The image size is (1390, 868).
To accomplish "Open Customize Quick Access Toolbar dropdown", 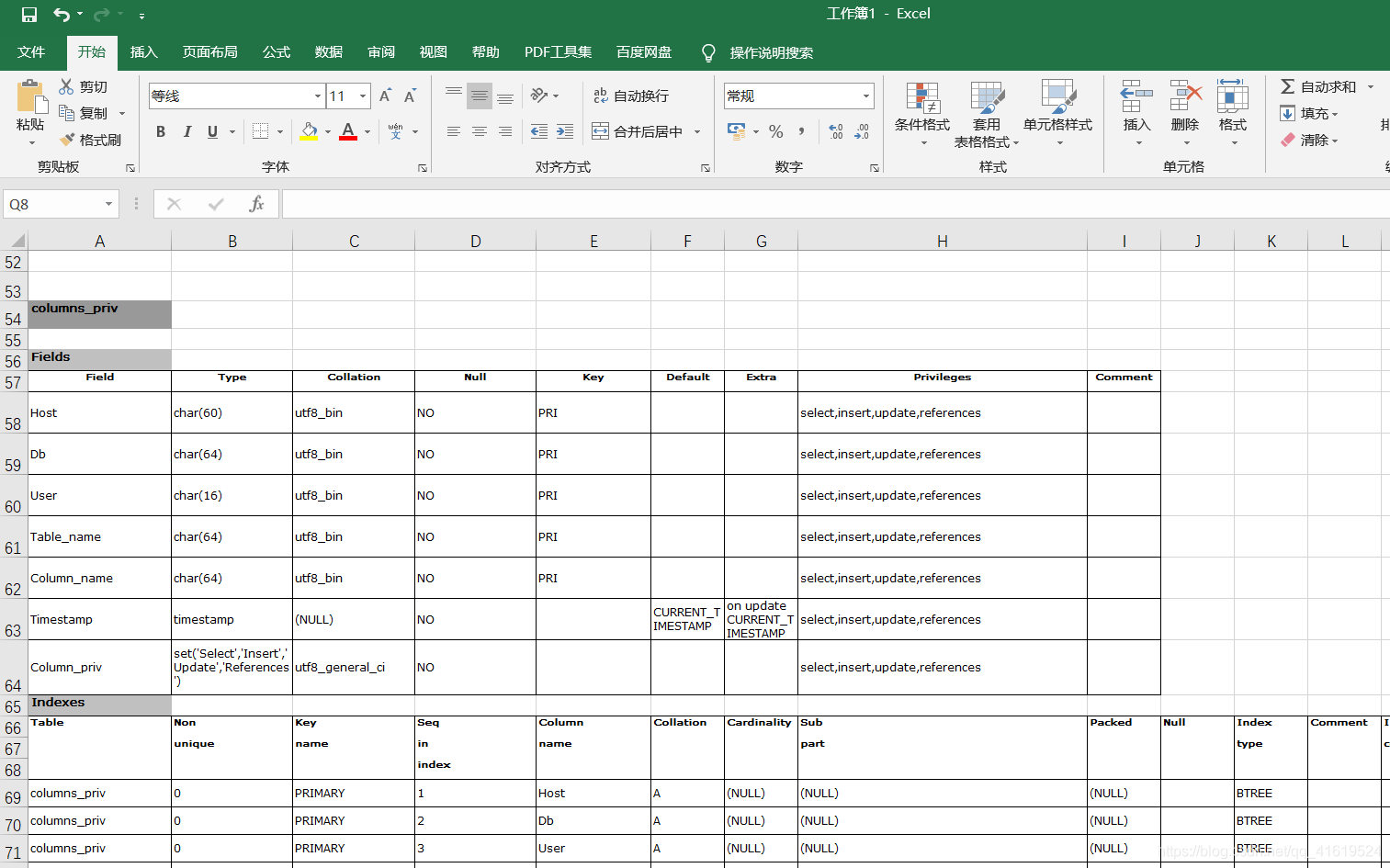I will pos(141,16).
